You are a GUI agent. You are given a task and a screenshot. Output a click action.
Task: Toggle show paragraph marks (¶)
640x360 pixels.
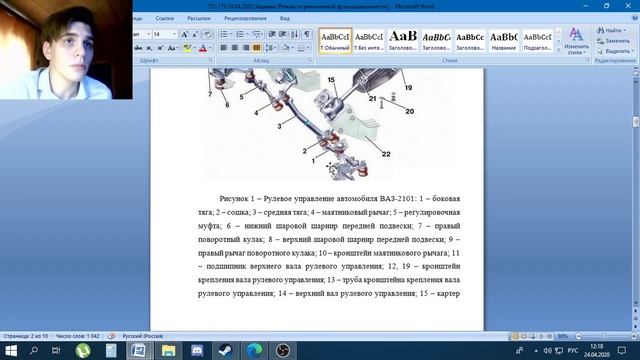[307, 34]
